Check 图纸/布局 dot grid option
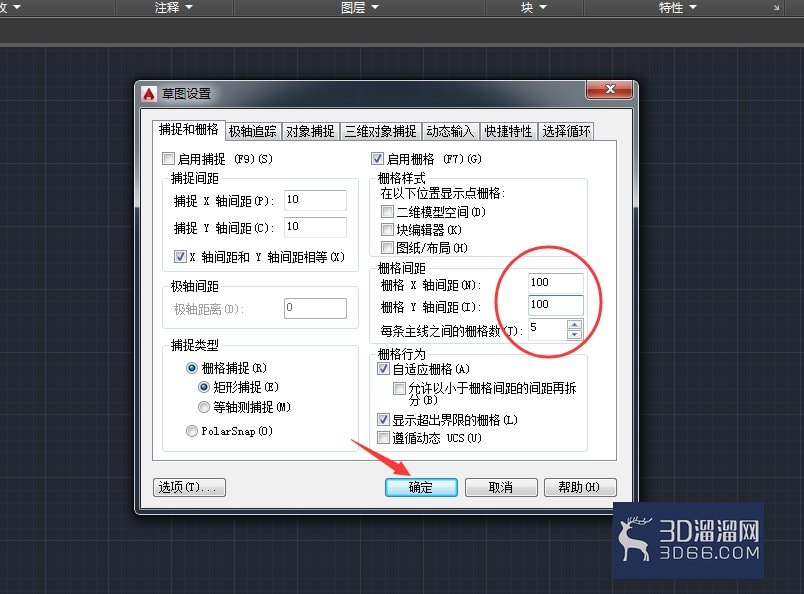Image resolution: width=804 pixels, height=594 pixels. (388, 248)
